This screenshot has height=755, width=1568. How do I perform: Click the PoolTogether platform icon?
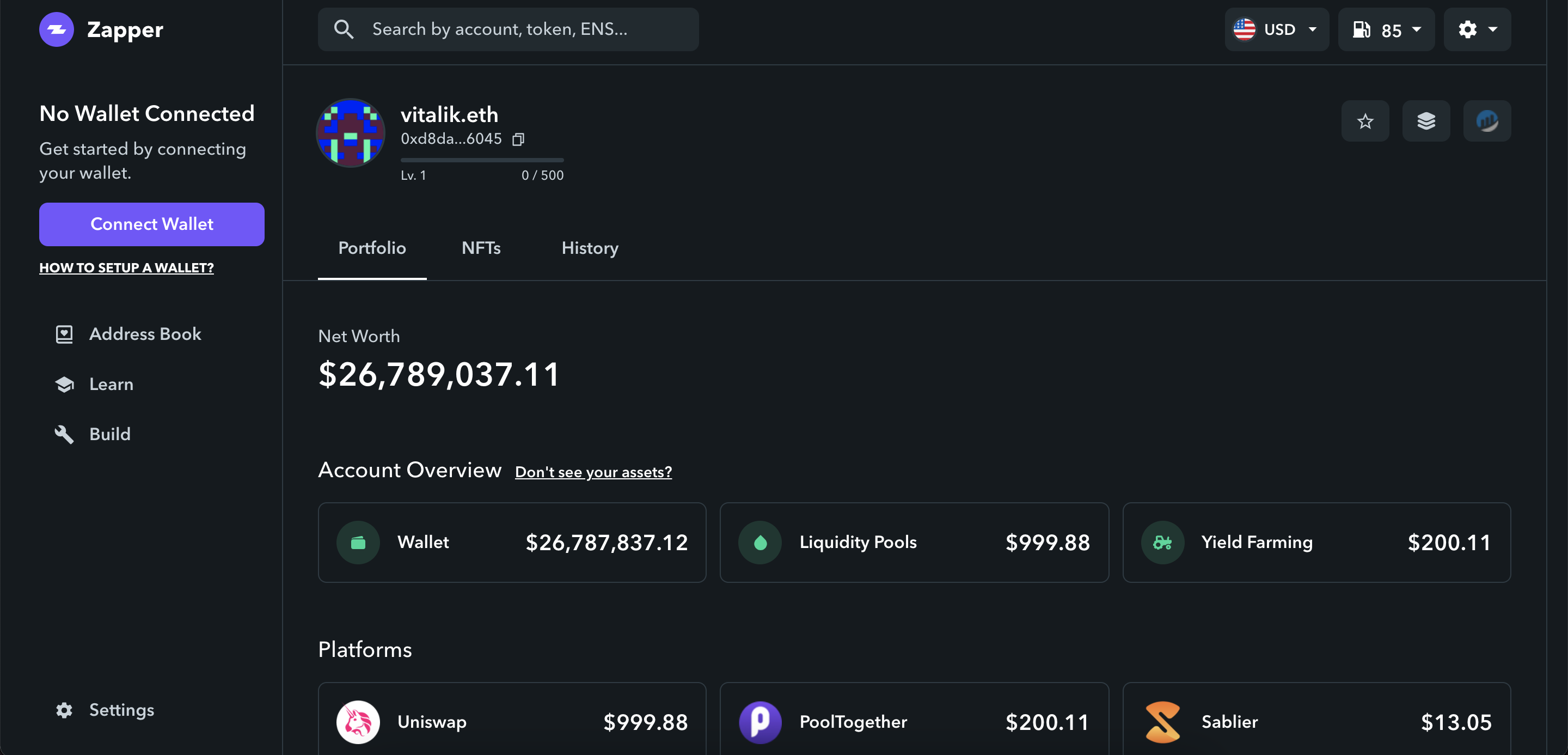tap(759, 722)
